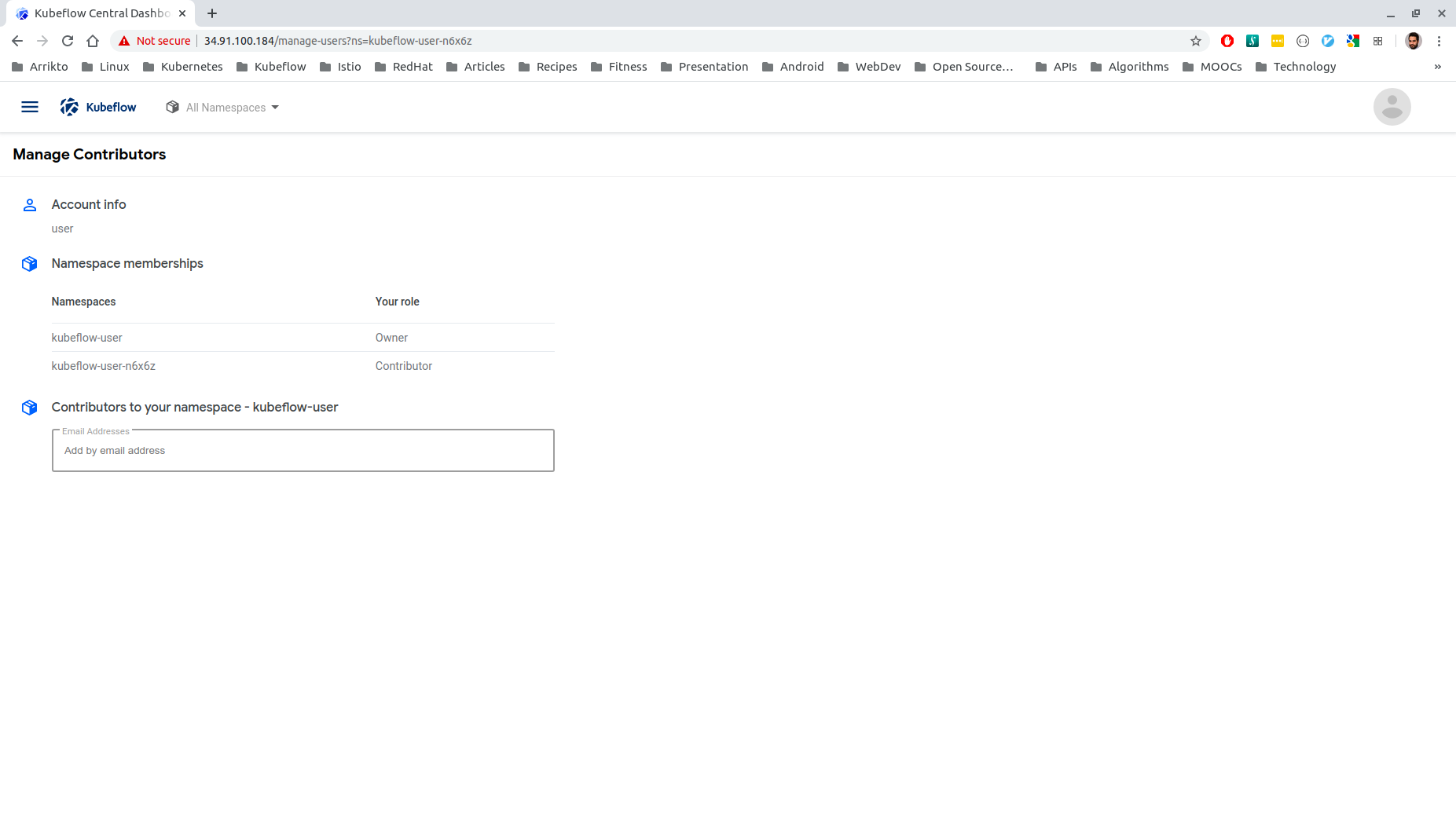Go back to the previous page
The height and width of the screenshot is (827, 1456).
[17, 41]
